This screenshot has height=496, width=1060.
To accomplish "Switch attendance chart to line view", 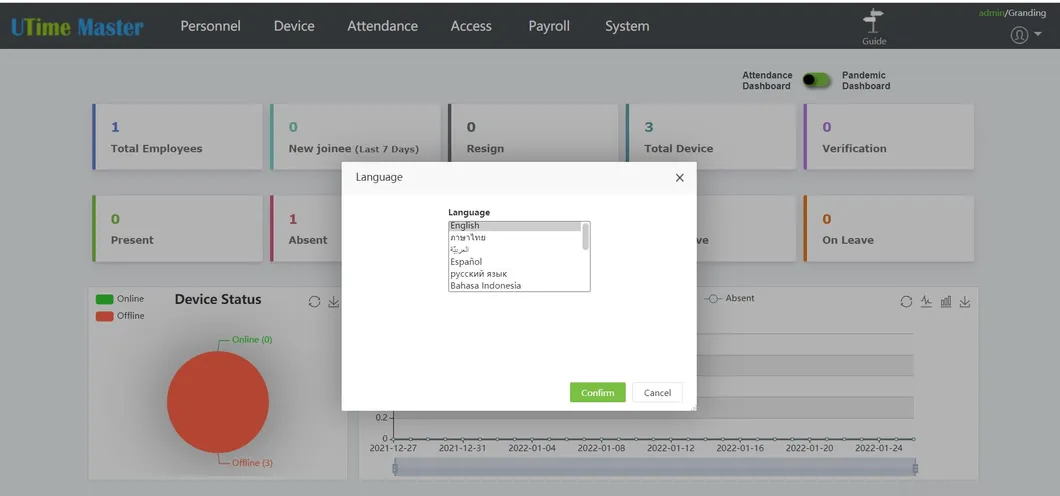I will [x=926, y=302].
